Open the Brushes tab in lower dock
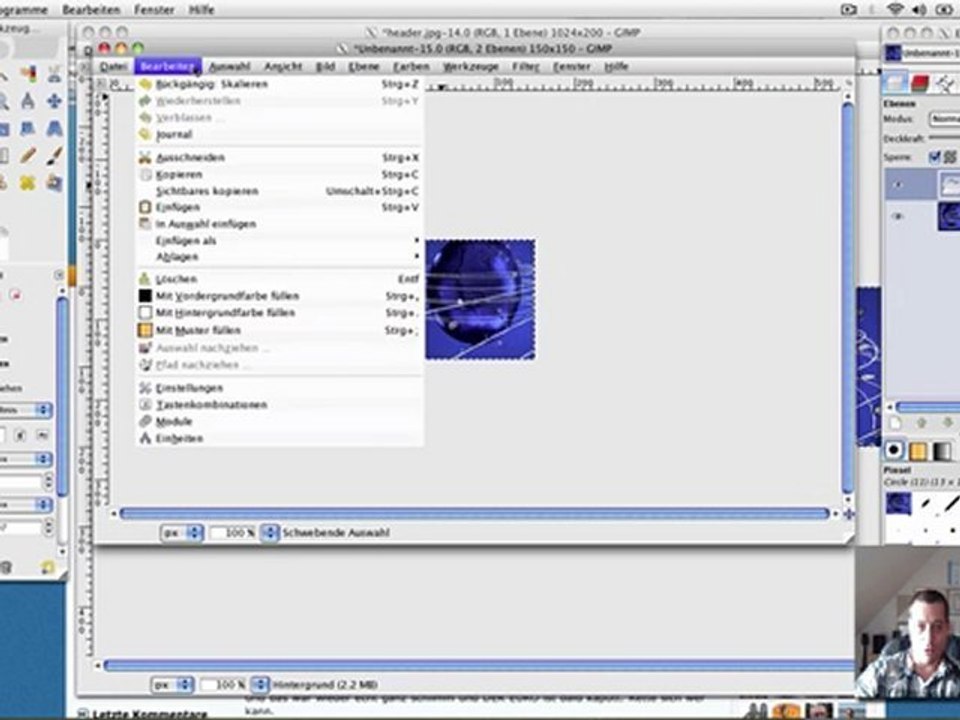 pyautogui.click(x=894, y=451)
